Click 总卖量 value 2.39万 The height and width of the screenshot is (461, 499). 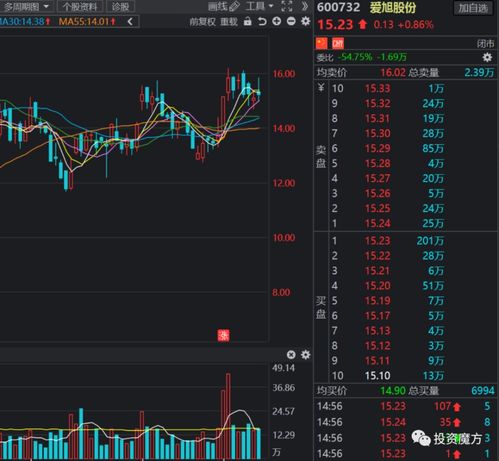(x=479, y=72)
